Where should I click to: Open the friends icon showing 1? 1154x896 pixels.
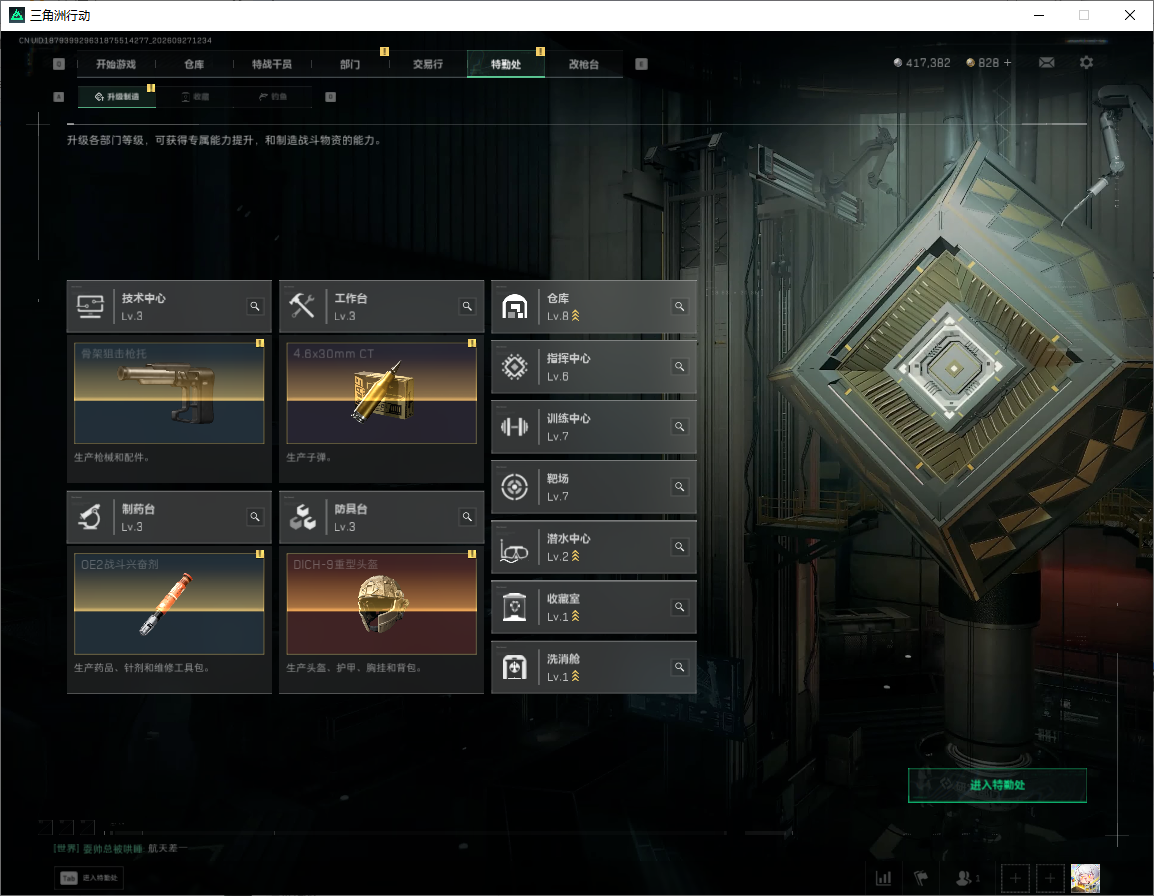tap(967, 878)
